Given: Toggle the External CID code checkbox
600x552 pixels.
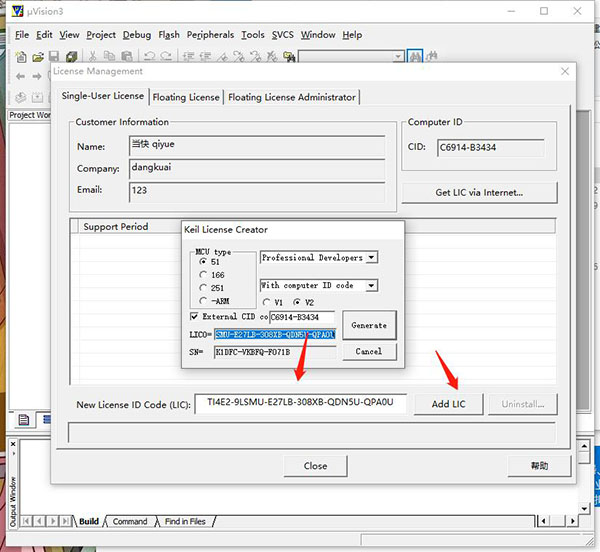Looking at the screenshot, I should 194,316.
